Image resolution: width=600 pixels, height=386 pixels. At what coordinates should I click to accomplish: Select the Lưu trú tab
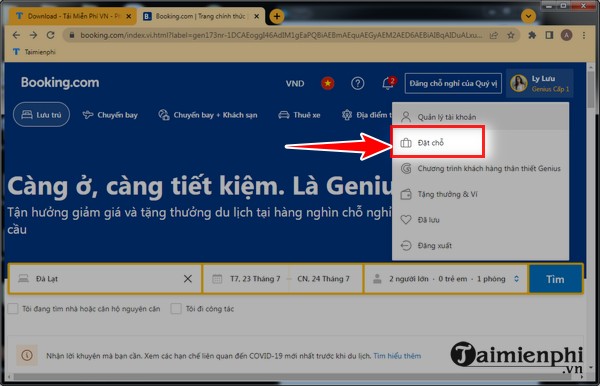(41, 114)
